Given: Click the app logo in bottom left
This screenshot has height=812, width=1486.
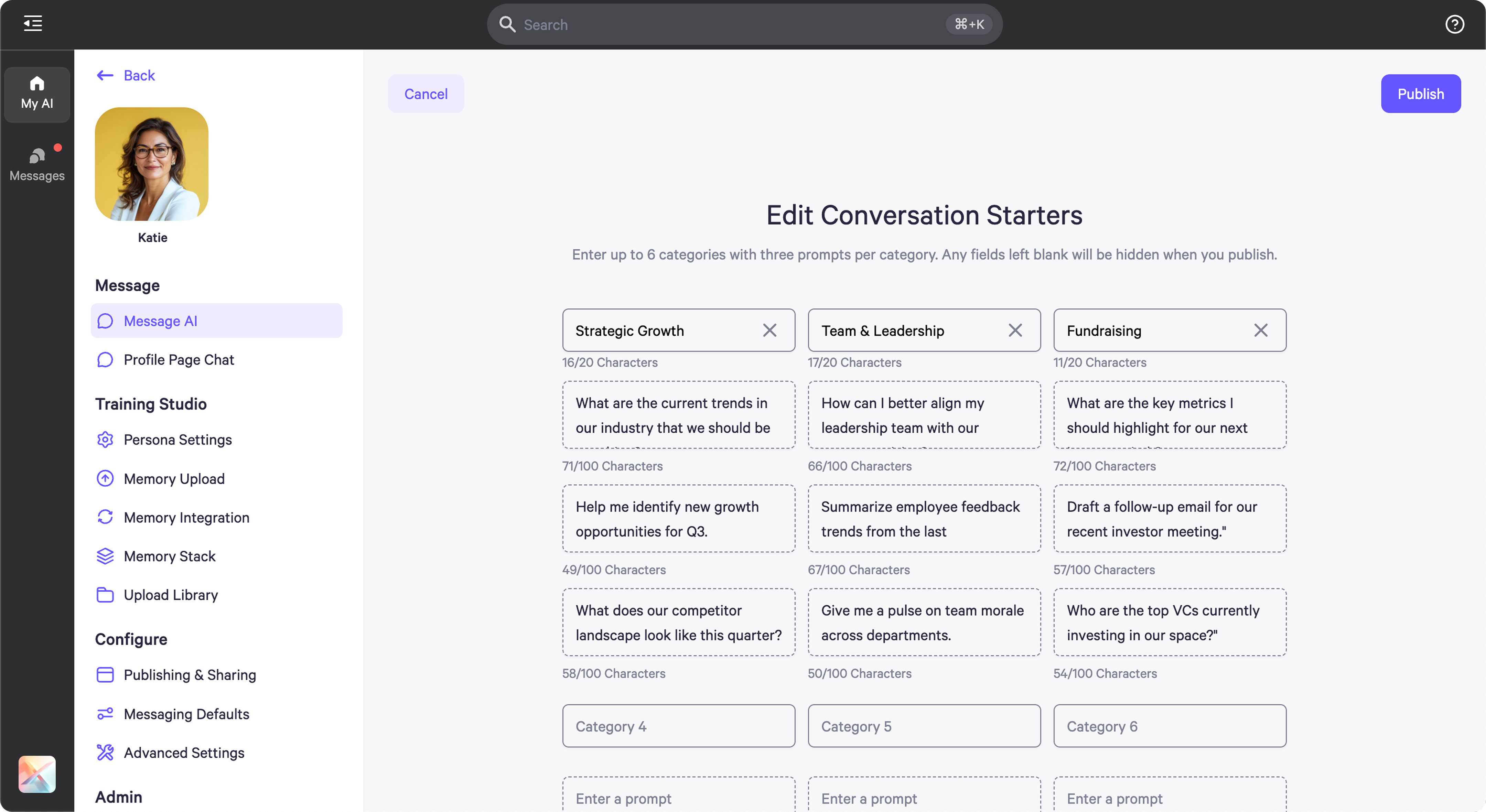Looking at the screenshot, I should pyautogui.click(x=36, y=774).
